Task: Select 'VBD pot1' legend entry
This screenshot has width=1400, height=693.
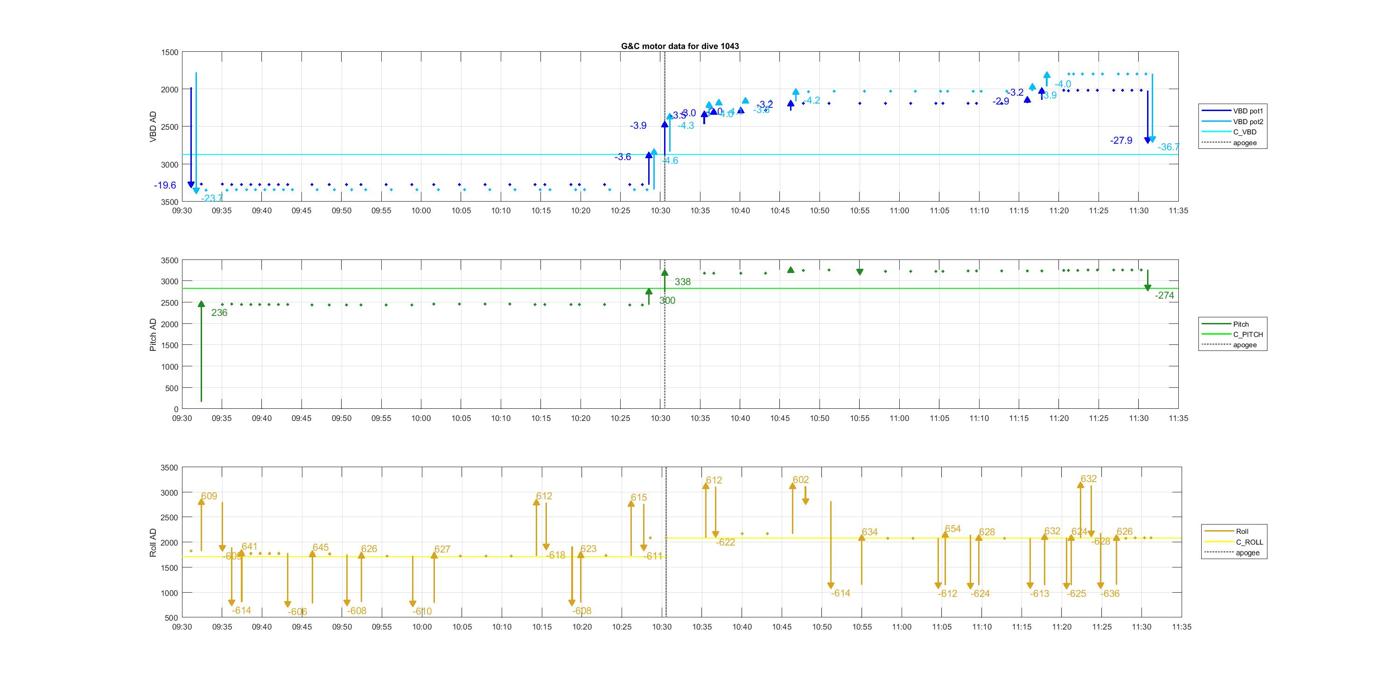Action: coord(1247,110)
